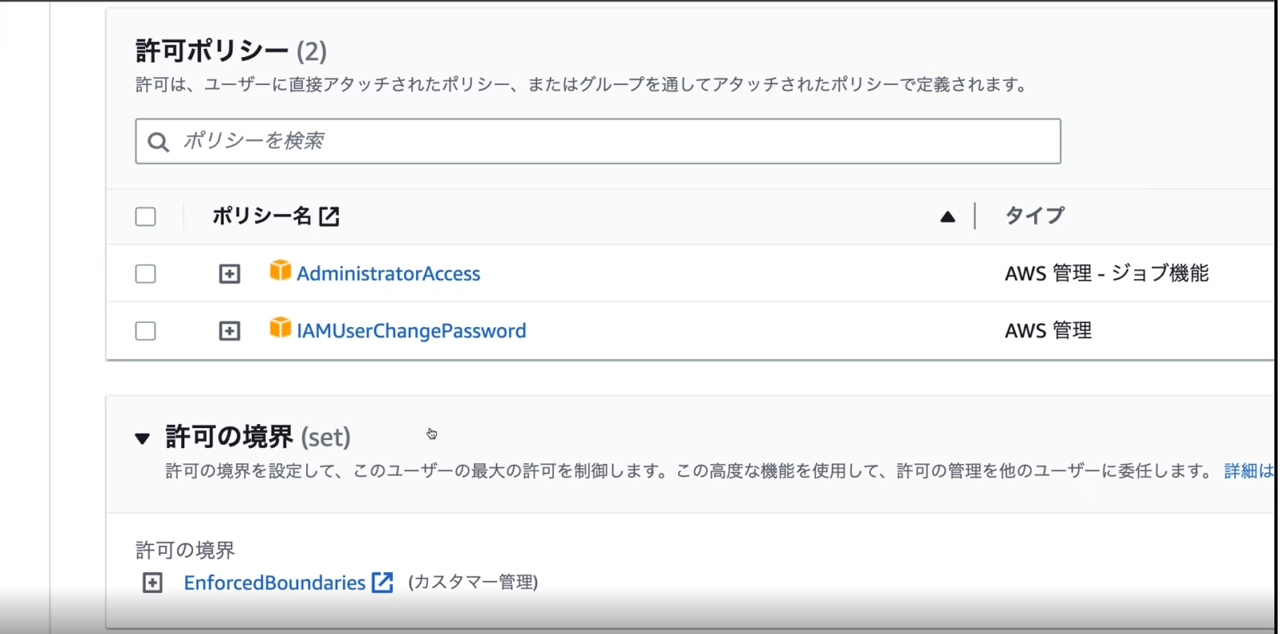Viewport: 1280px width, 634px height.
Task: Click external-link icon next to EnforcedBoundaries
Action: tap(382, 582)
